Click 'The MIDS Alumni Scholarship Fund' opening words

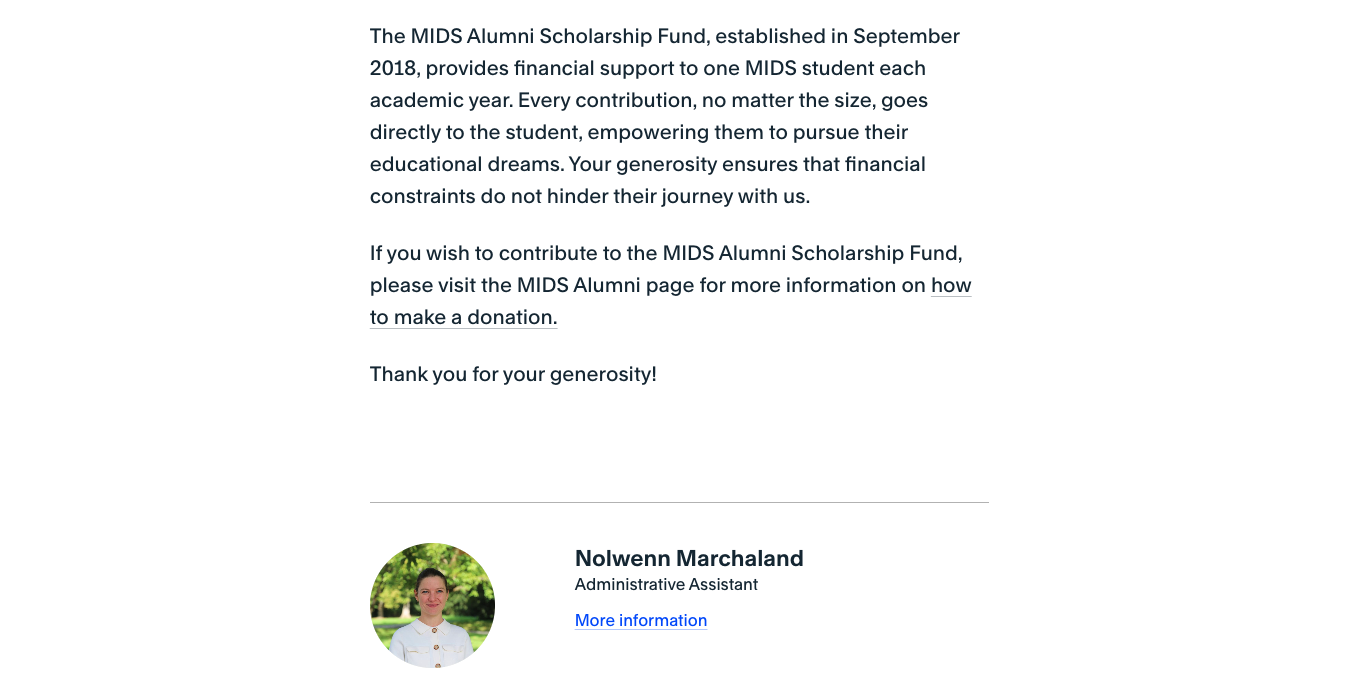pos(539,36)
